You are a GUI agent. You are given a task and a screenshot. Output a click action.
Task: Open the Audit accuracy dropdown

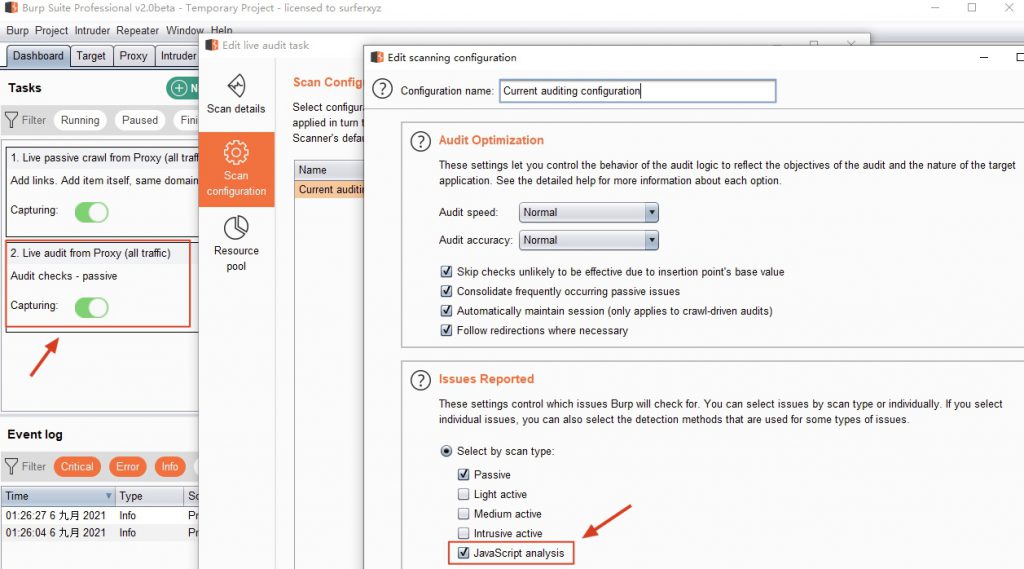tap(588, 240)
